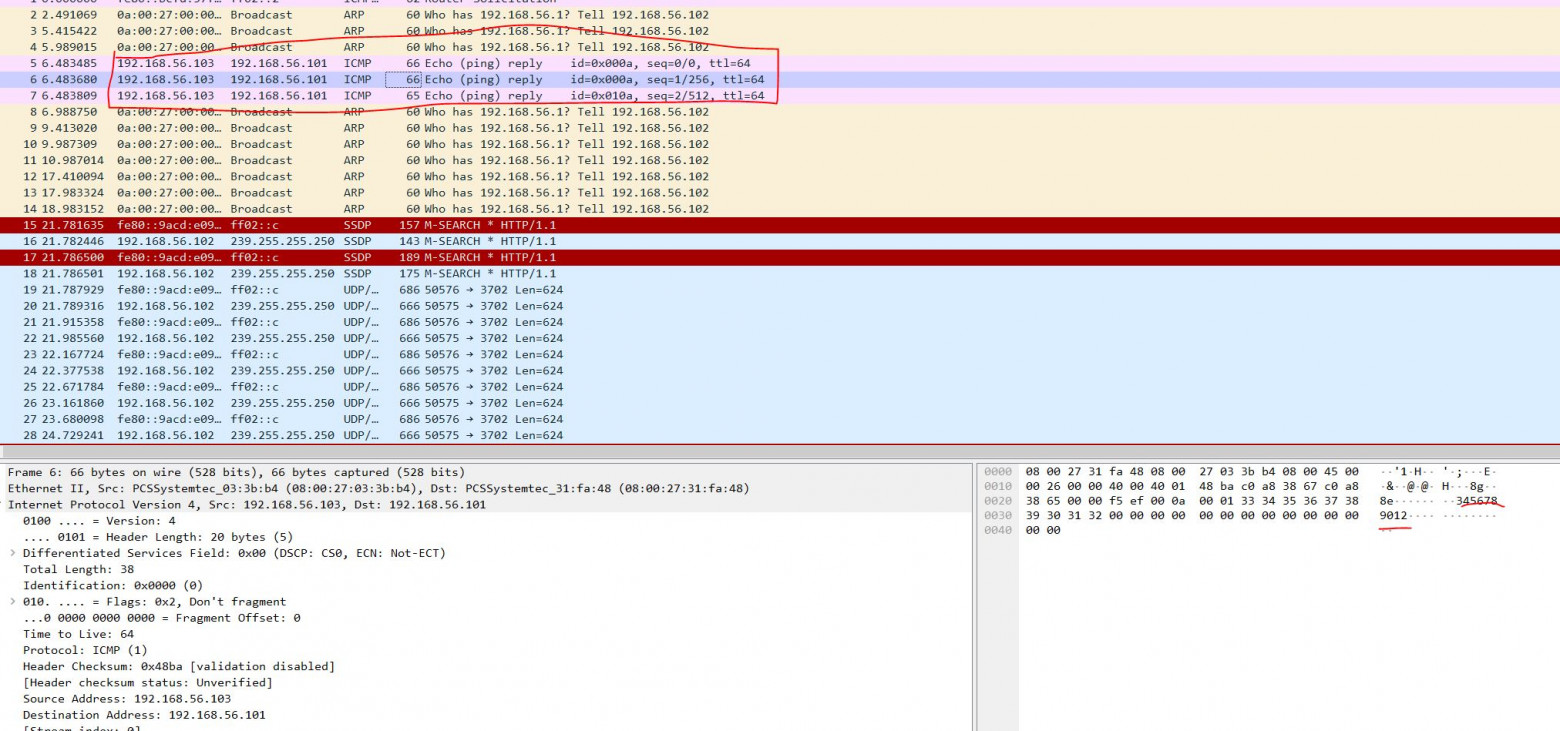Click hex dump offset 0040 label
Viewport: 1560px width, 731px height.
coord(998,530)
